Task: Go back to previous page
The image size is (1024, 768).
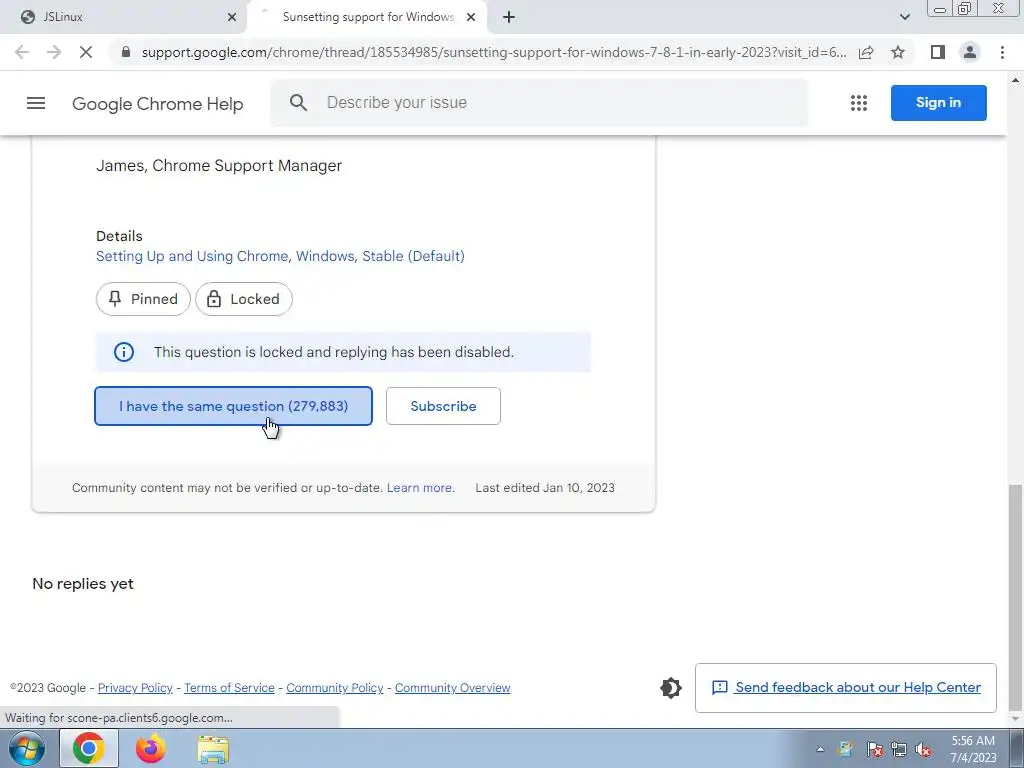Action: pos(22,52)
